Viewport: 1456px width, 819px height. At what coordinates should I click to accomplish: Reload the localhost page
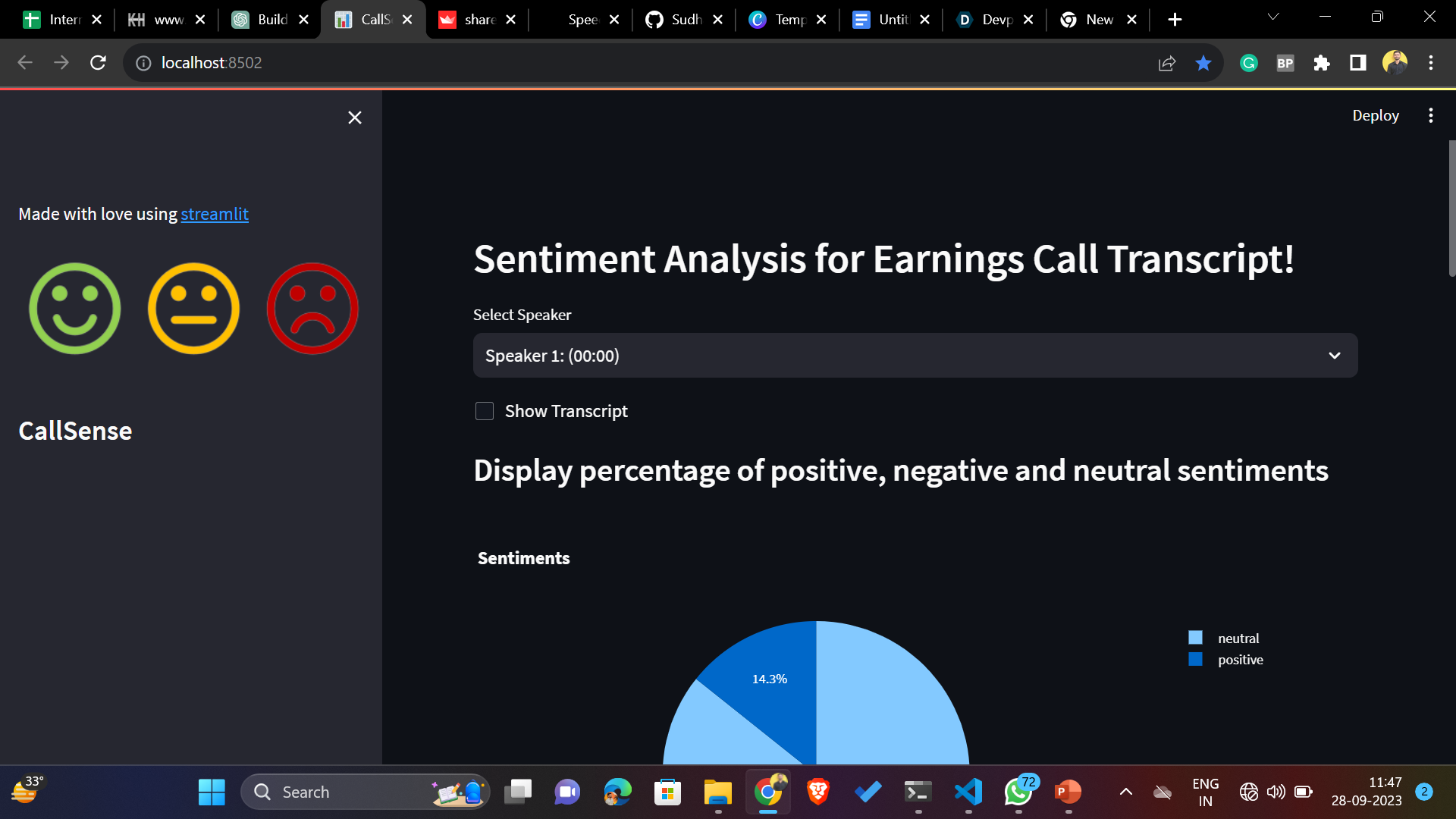(98, 63)
